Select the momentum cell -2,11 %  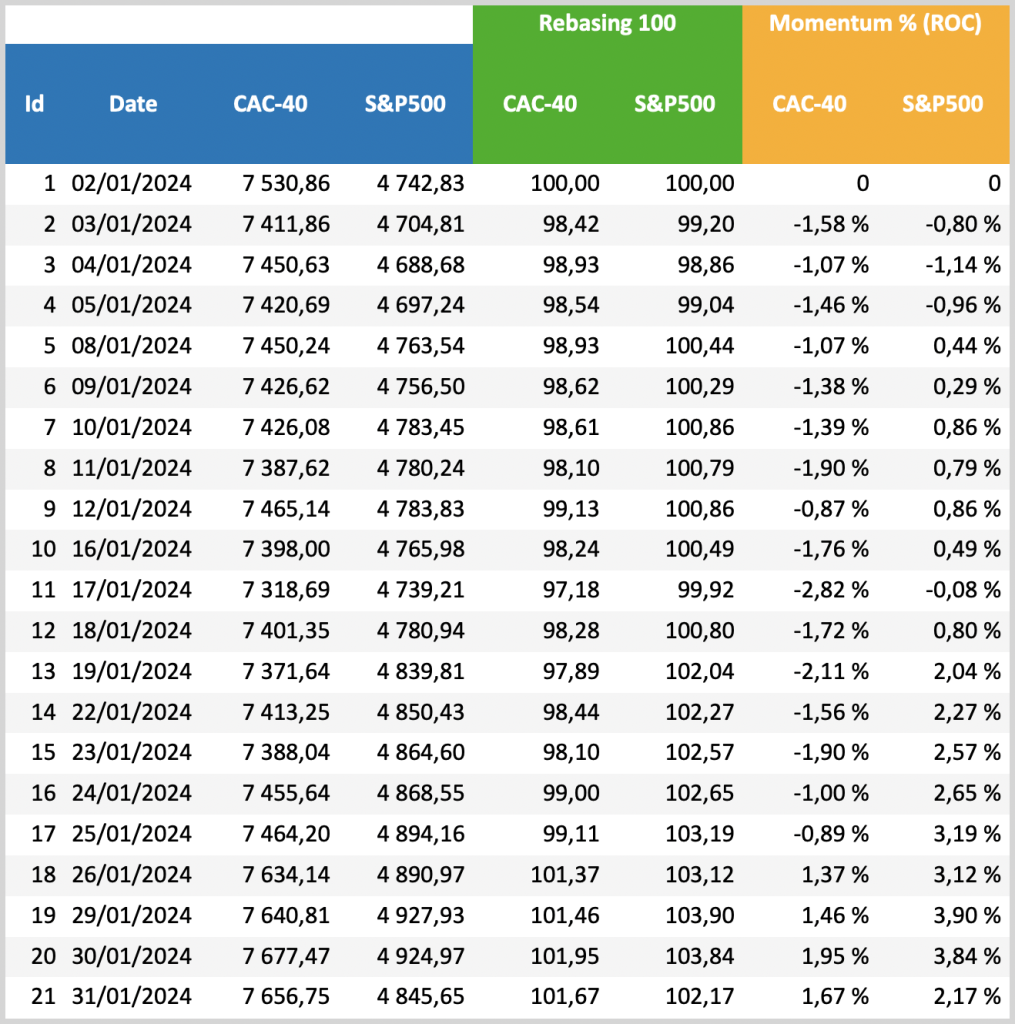click(831, 671)
